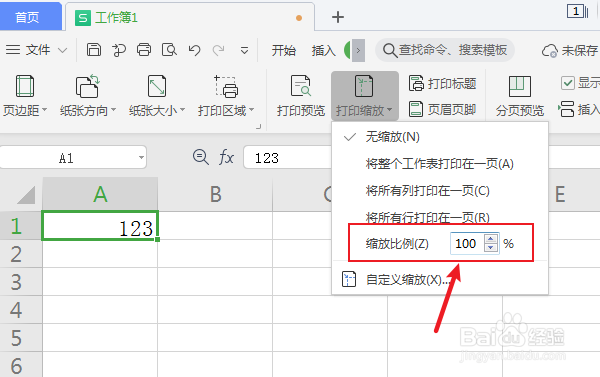
Task: Select column B header
Action: tap(215, 194)
